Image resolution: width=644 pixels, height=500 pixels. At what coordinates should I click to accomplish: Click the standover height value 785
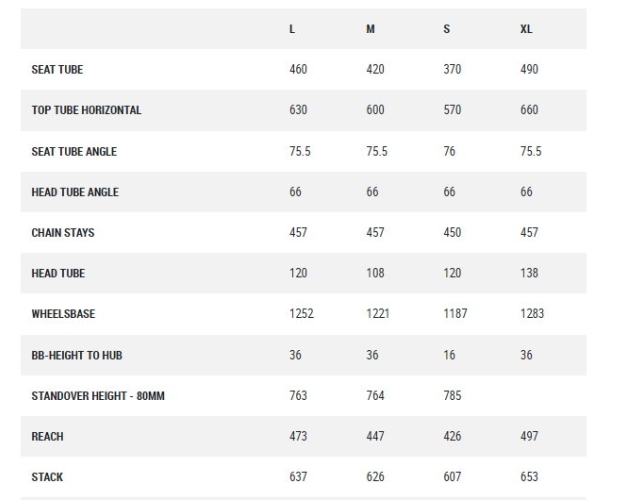click(x=452, y=396)
